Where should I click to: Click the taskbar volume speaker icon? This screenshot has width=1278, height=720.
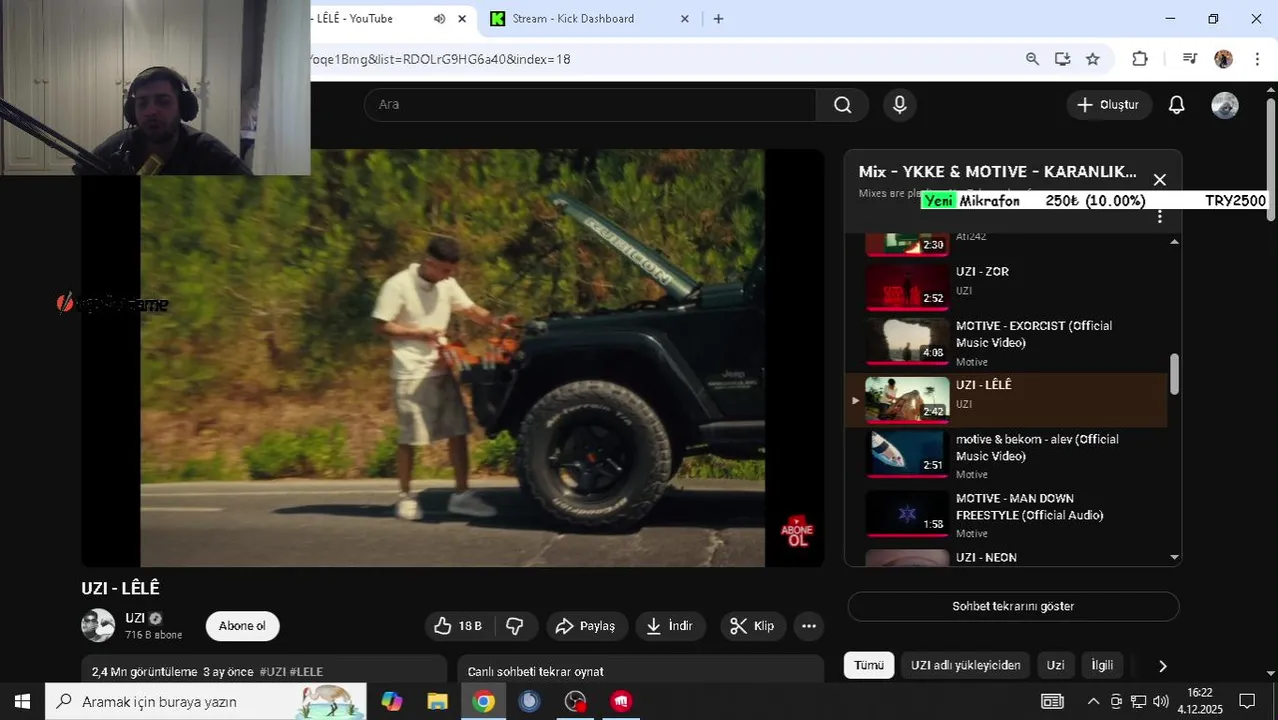[1160, 702]
